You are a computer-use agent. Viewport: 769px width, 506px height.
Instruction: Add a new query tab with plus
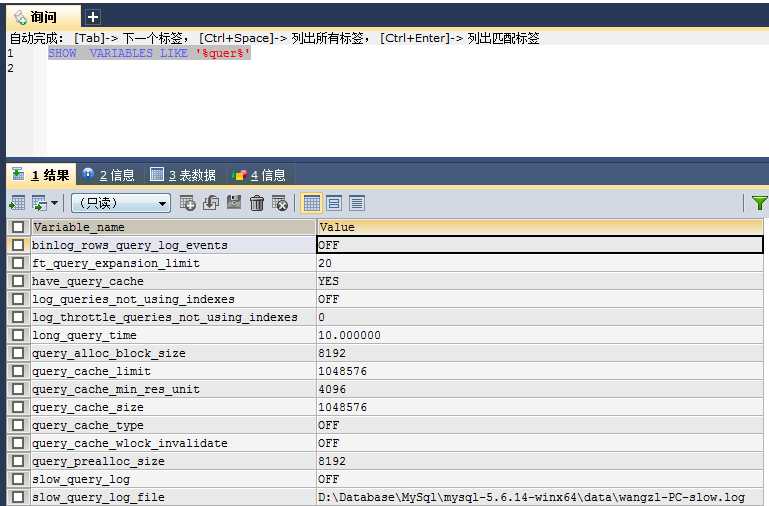click(93, 17)
